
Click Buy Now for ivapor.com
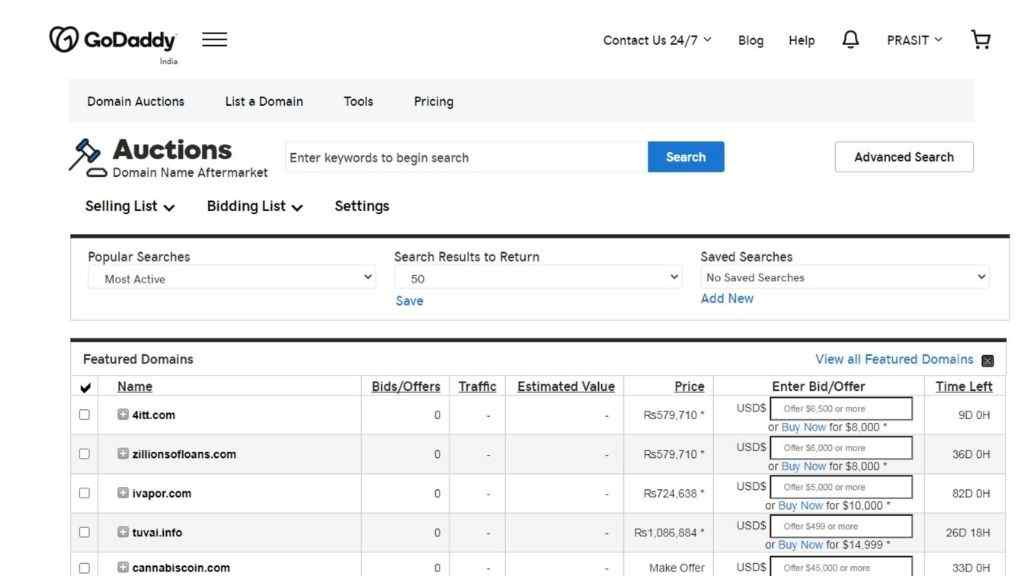pos(800,505)
